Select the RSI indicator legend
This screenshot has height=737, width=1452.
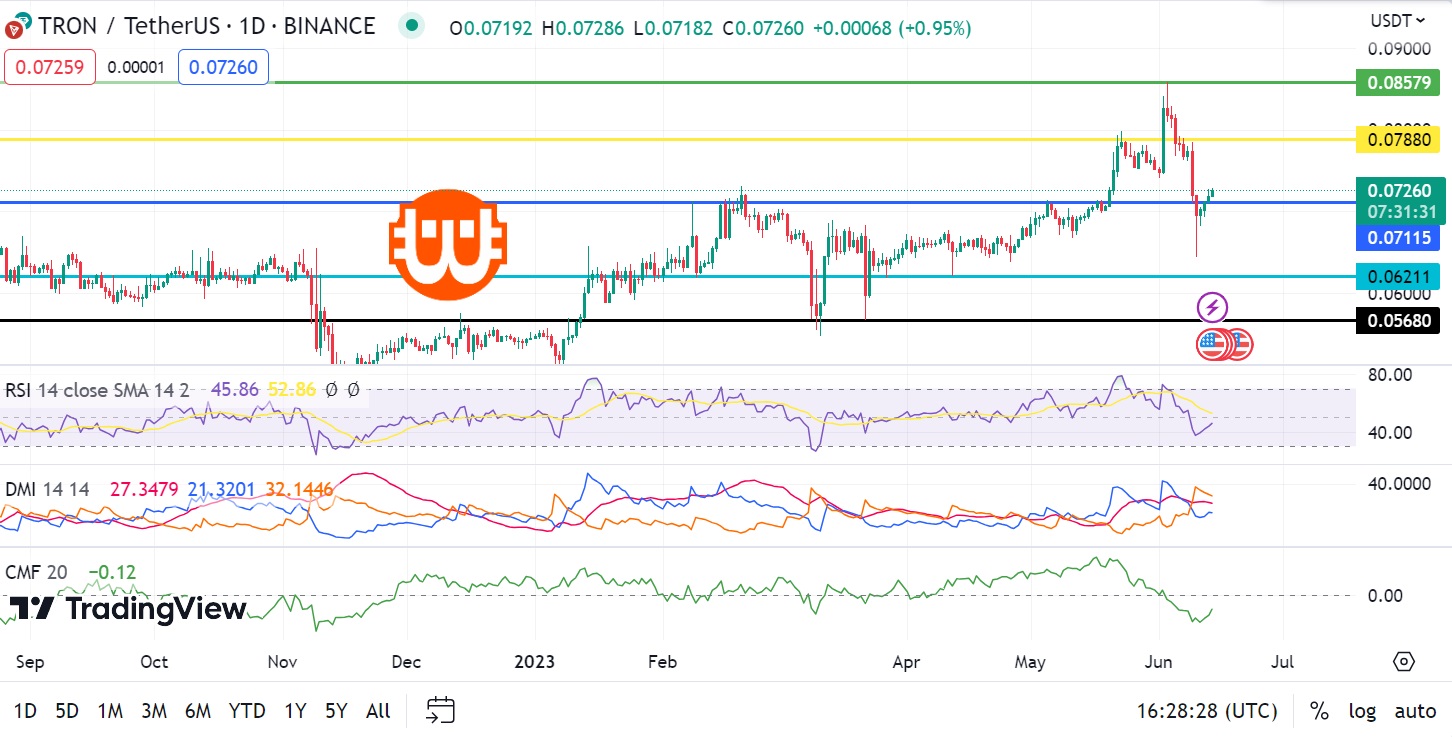97,391
